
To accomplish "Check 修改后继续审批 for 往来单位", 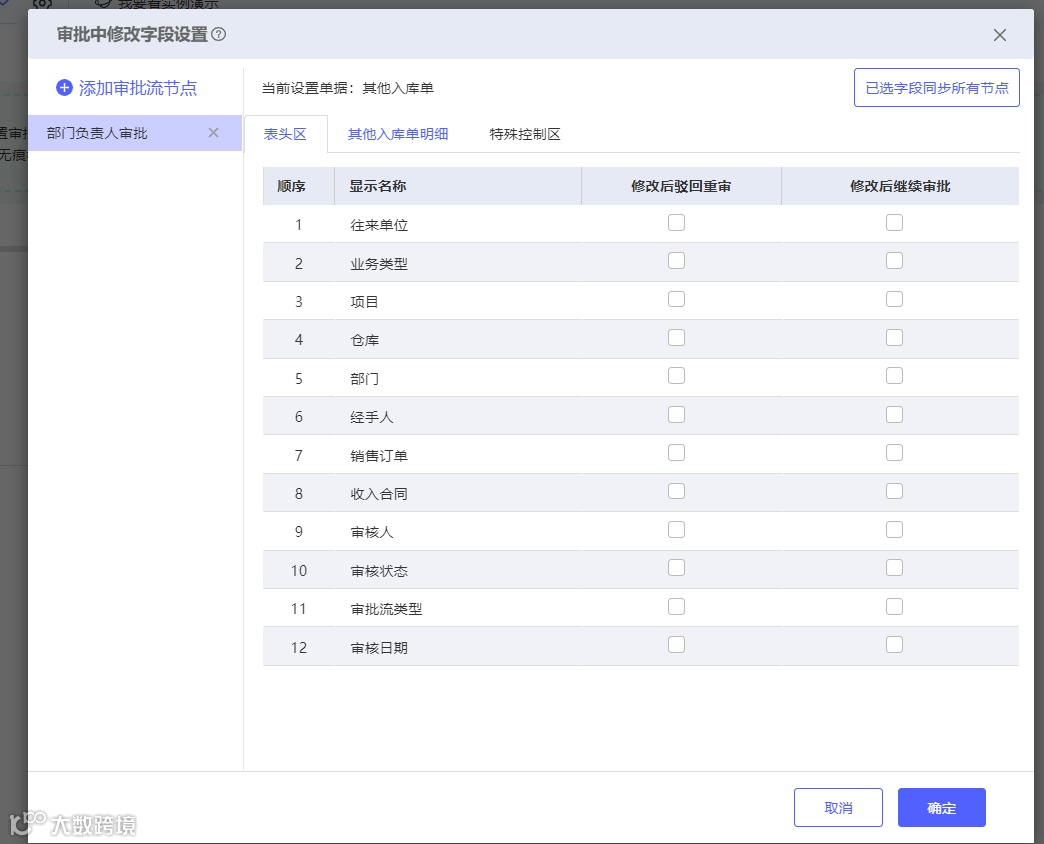I will tap(894, 222).
